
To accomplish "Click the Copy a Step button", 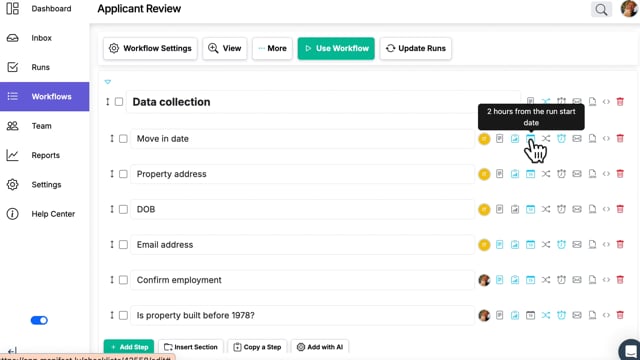I will (x=257, y=347).
